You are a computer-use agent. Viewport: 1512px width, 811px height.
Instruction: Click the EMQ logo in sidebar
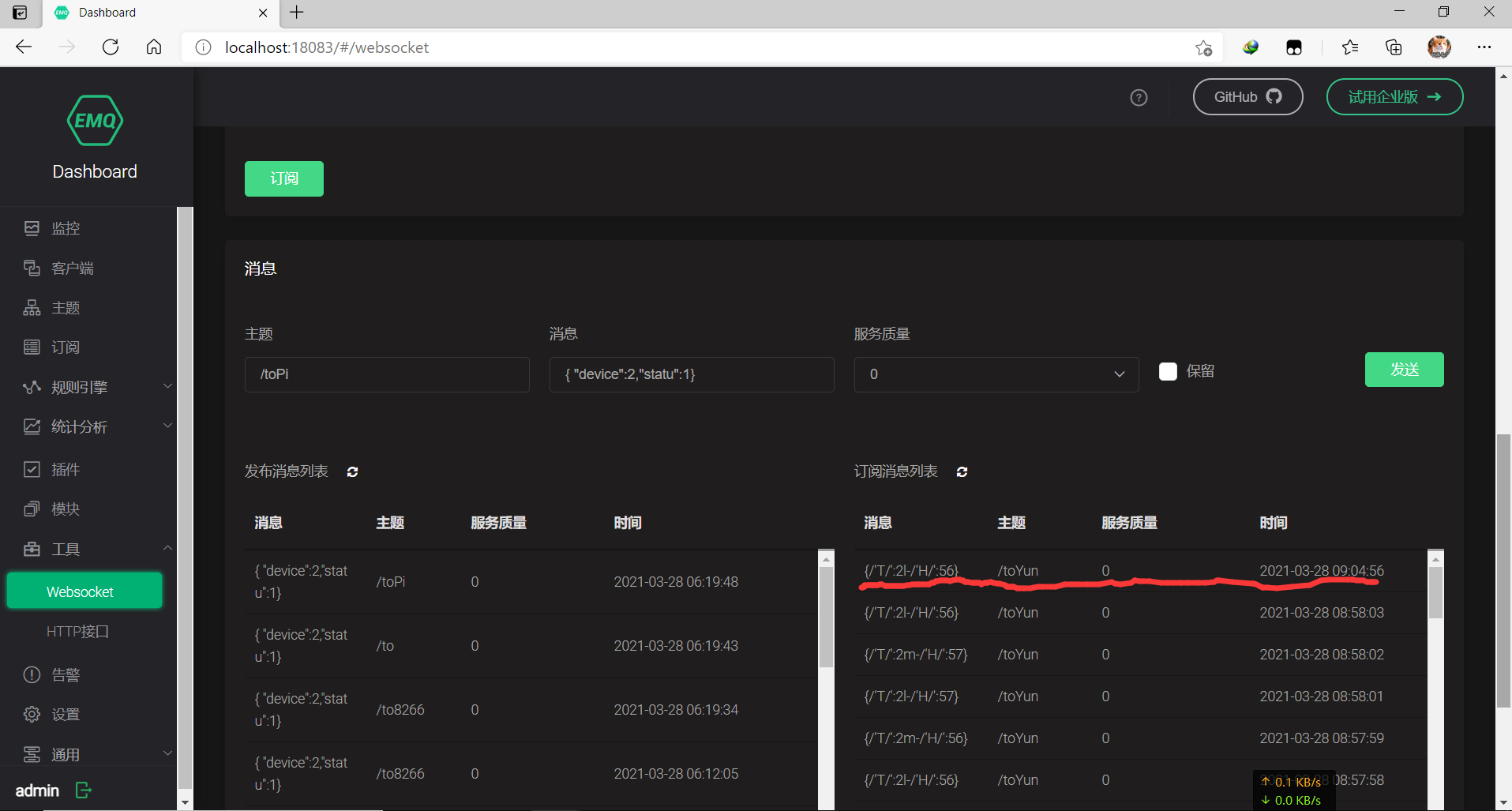pyautogui.click(x=95, y=121)
